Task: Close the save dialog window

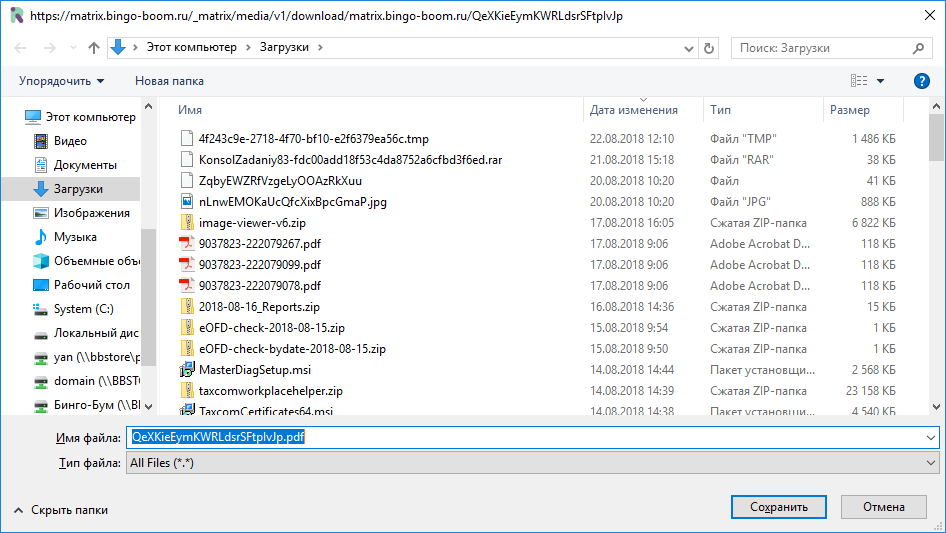Action: pos(930,15)
